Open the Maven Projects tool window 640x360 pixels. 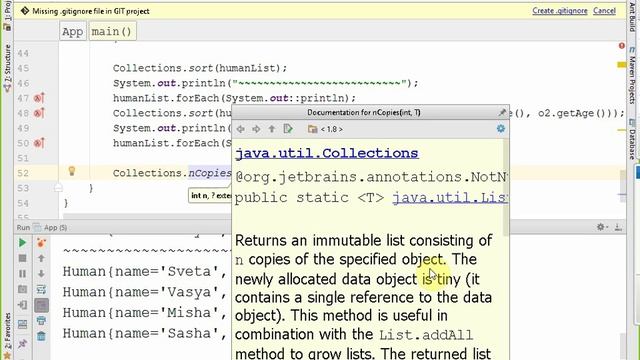(x=632, y=76)
